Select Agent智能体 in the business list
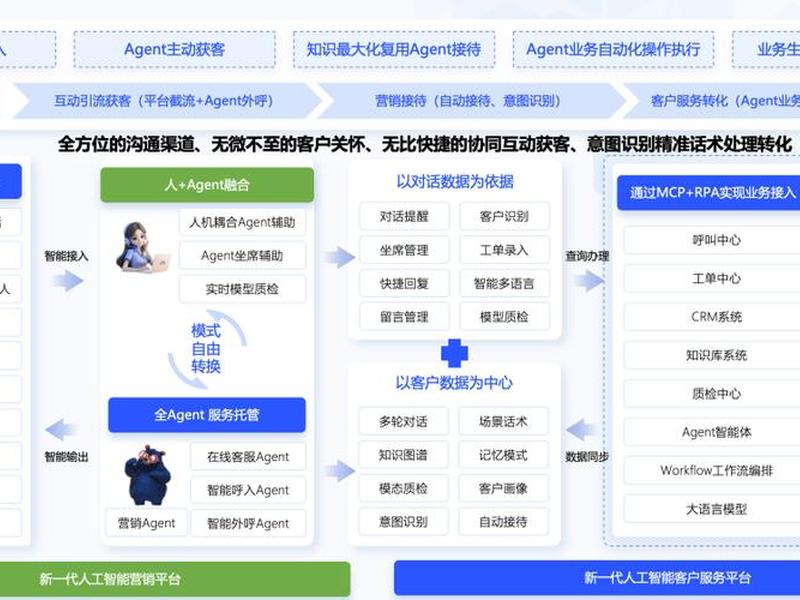 click(712, 432)
